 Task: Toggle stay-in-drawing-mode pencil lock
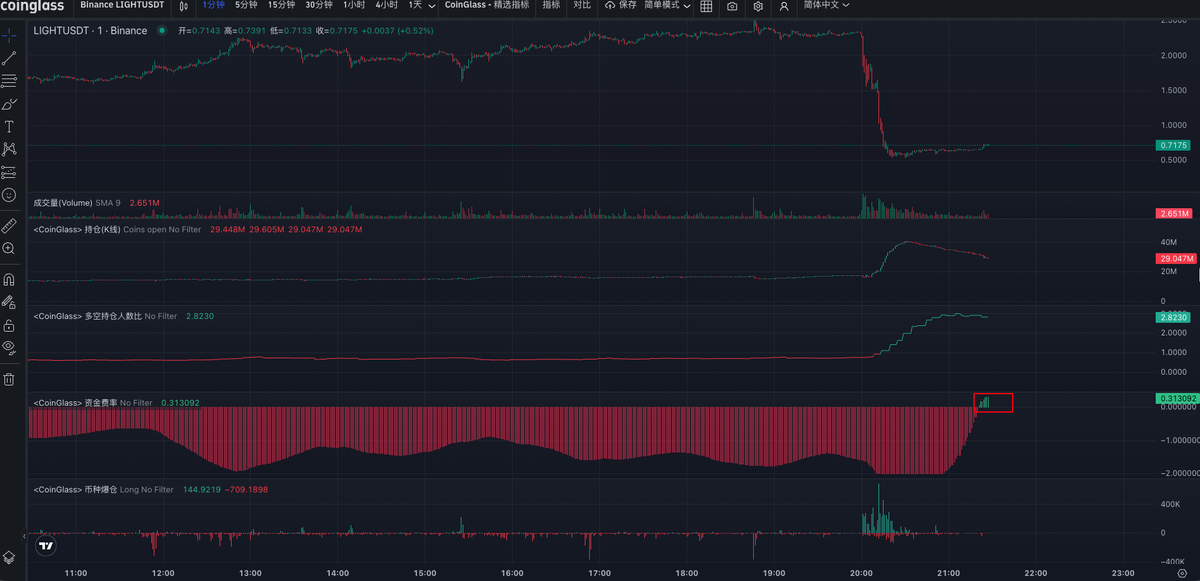9,301
